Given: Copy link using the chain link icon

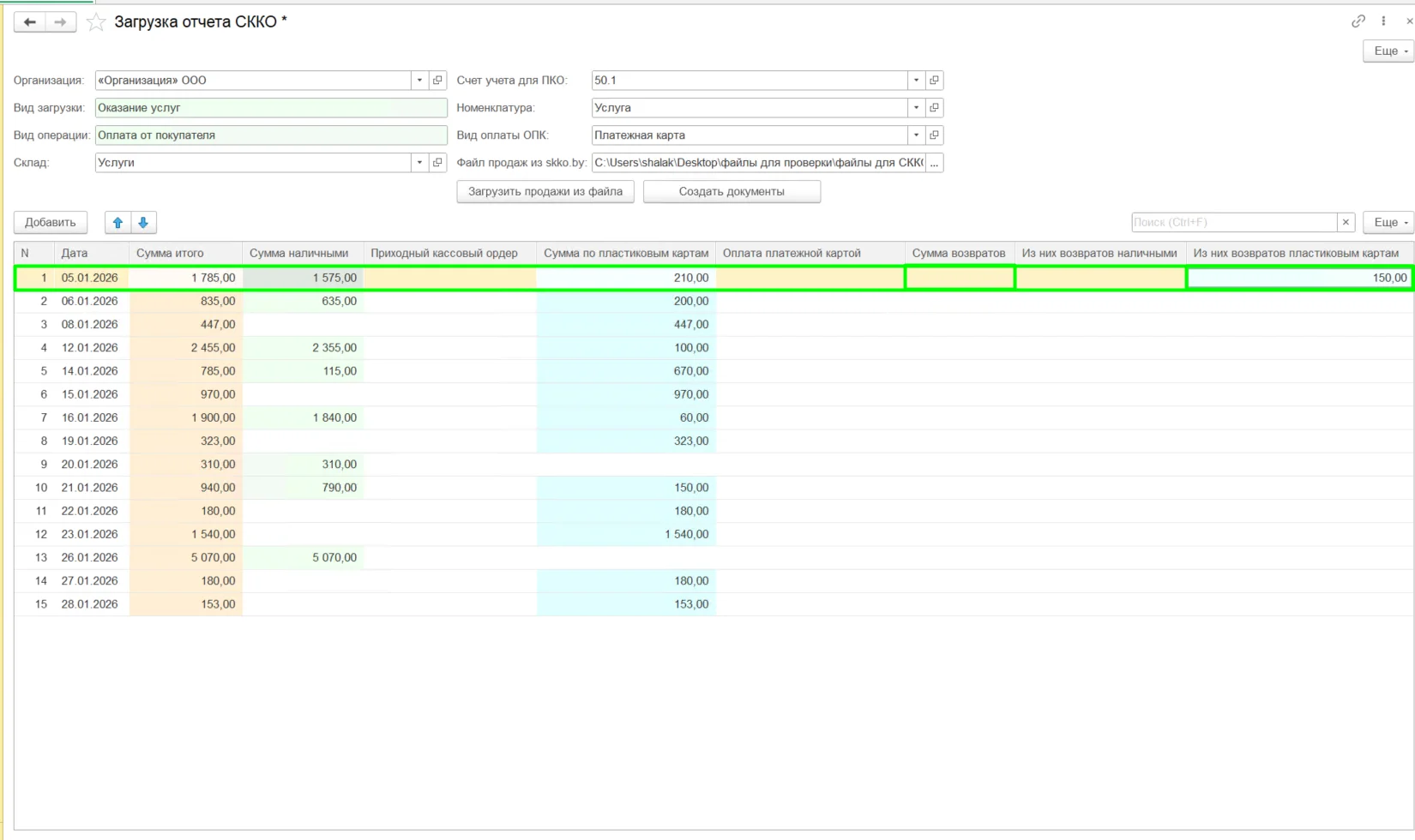Looking at the screenshot, I should (x=1358, y=21).
